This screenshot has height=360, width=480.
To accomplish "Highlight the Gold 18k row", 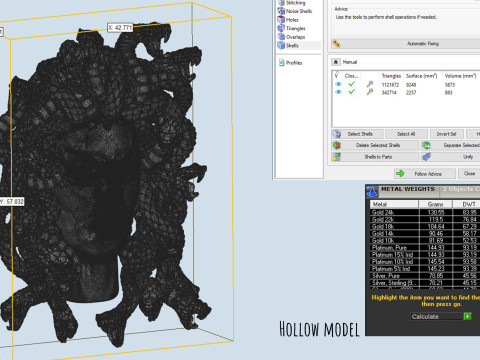I will tap(425, 226).
